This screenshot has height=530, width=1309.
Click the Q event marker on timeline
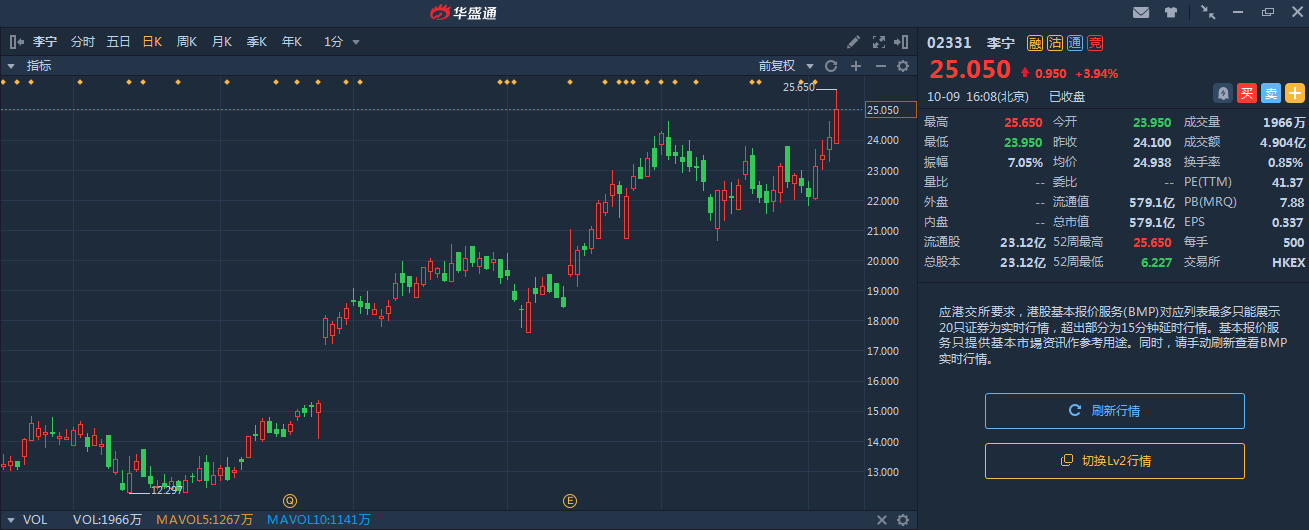[291, 500]
